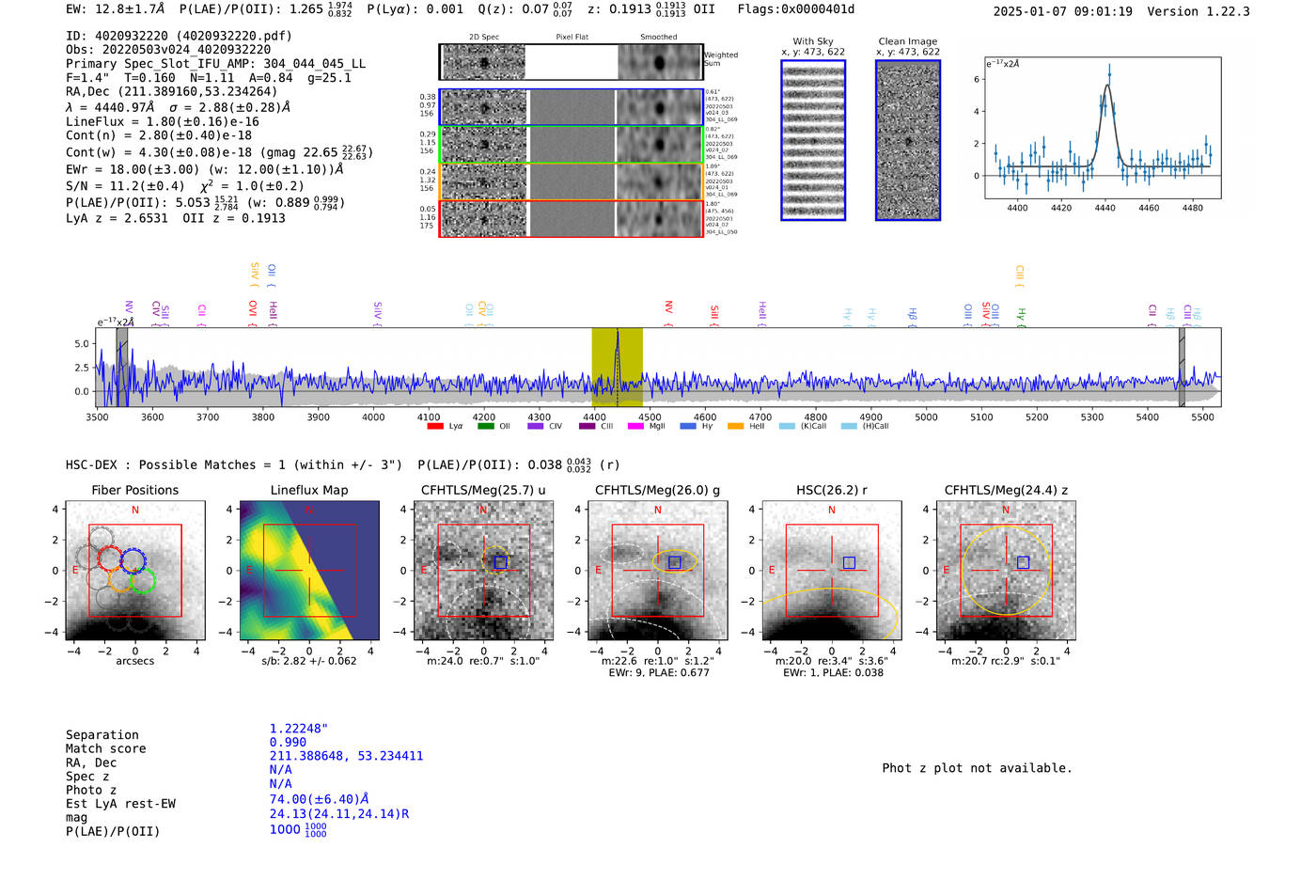1316x896 pixels.
Task: Select the blue-bordered fiber spectrum row
Action: click(571, 107)
